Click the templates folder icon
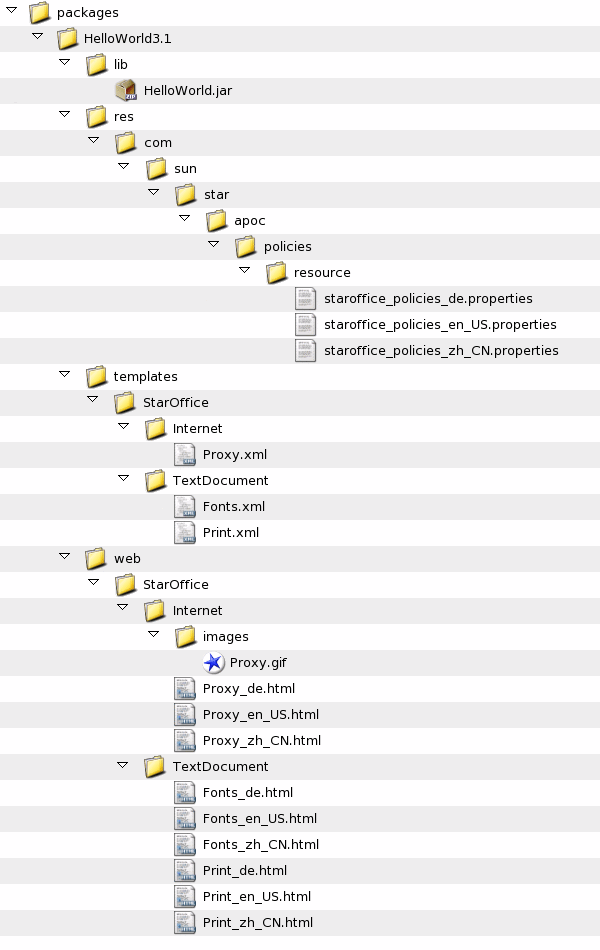 [96, 376]
